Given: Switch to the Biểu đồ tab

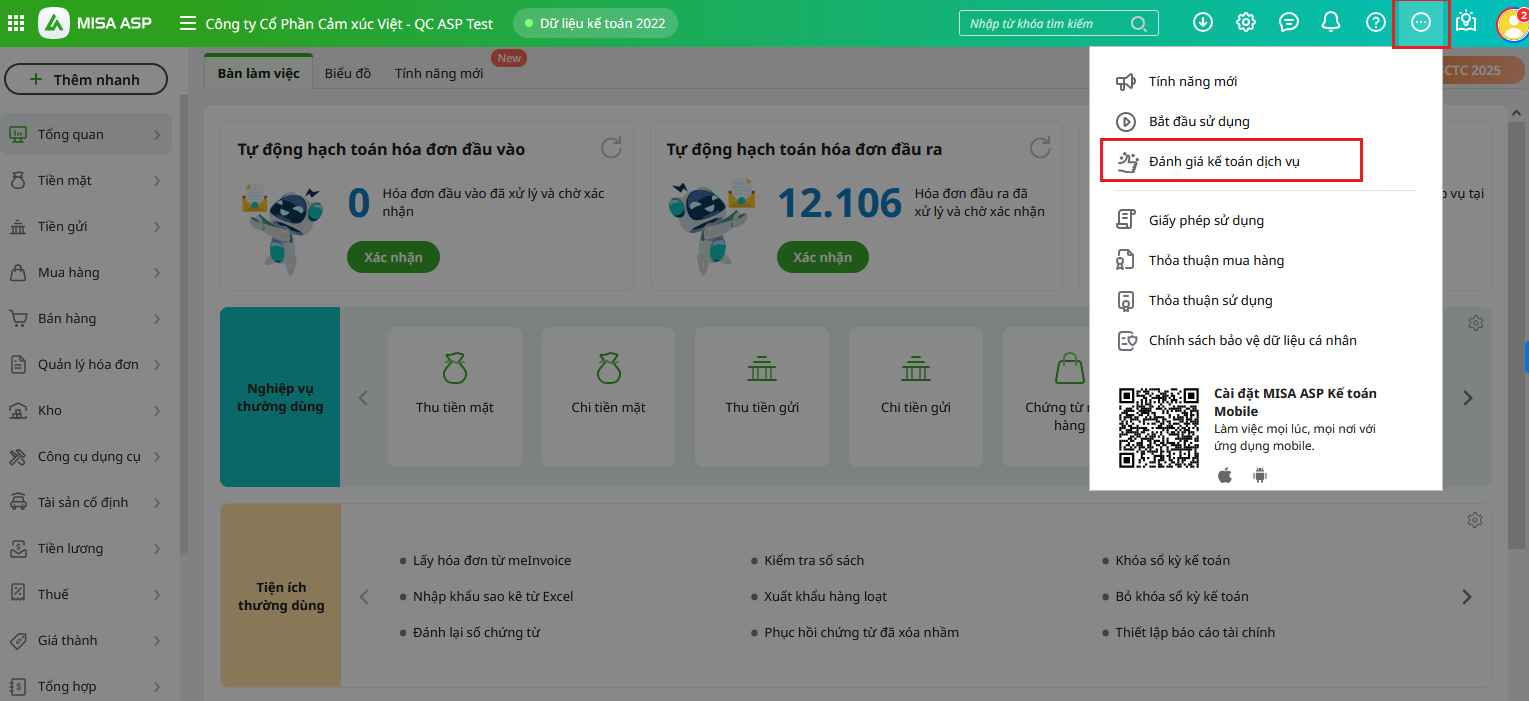Looking at the screenshot, I should pos(347,73).
